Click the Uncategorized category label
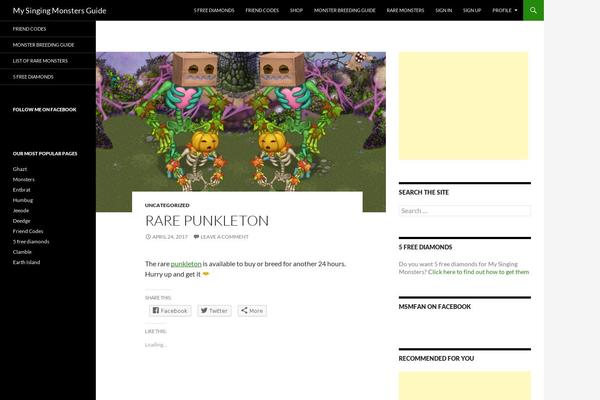Image resolution: width=600 pixels, height=400 pixels. (x=167, y=205)
